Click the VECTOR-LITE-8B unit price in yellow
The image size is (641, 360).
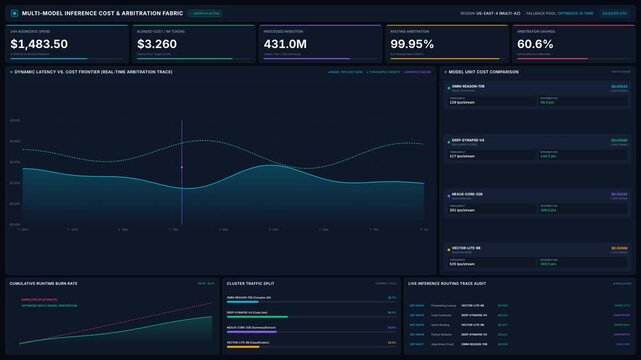[619, 248]
